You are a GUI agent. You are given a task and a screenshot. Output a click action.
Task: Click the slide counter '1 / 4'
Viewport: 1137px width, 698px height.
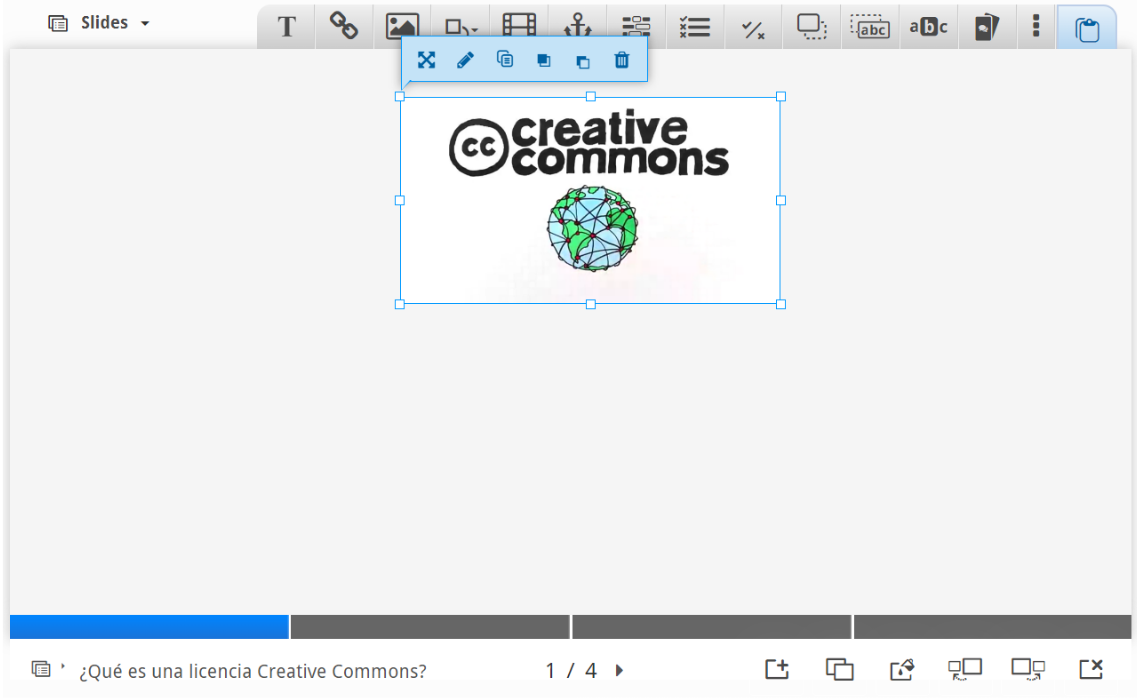pyautogui.click(x=571, y=670)
